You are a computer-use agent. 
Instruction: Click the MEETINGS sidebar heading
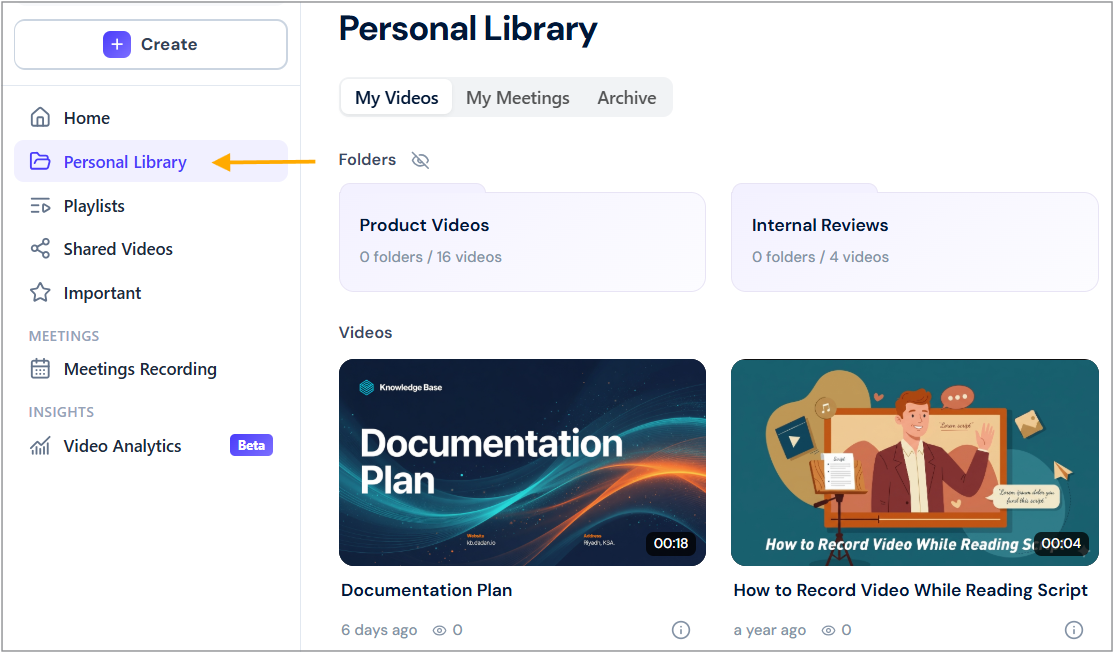click(x=64, y=336)
